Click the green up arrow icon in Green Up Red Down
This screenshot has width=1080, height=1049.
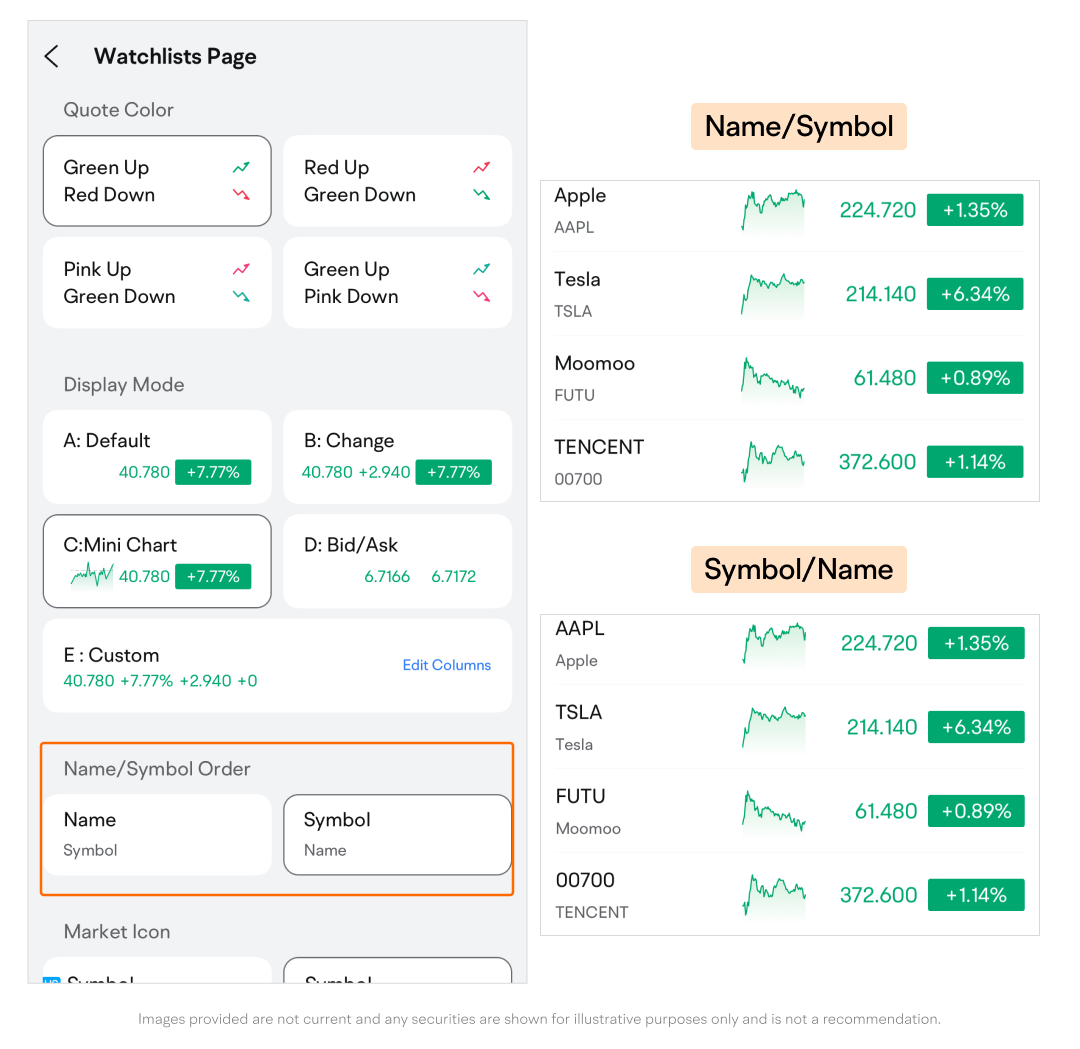coord(241,167)
